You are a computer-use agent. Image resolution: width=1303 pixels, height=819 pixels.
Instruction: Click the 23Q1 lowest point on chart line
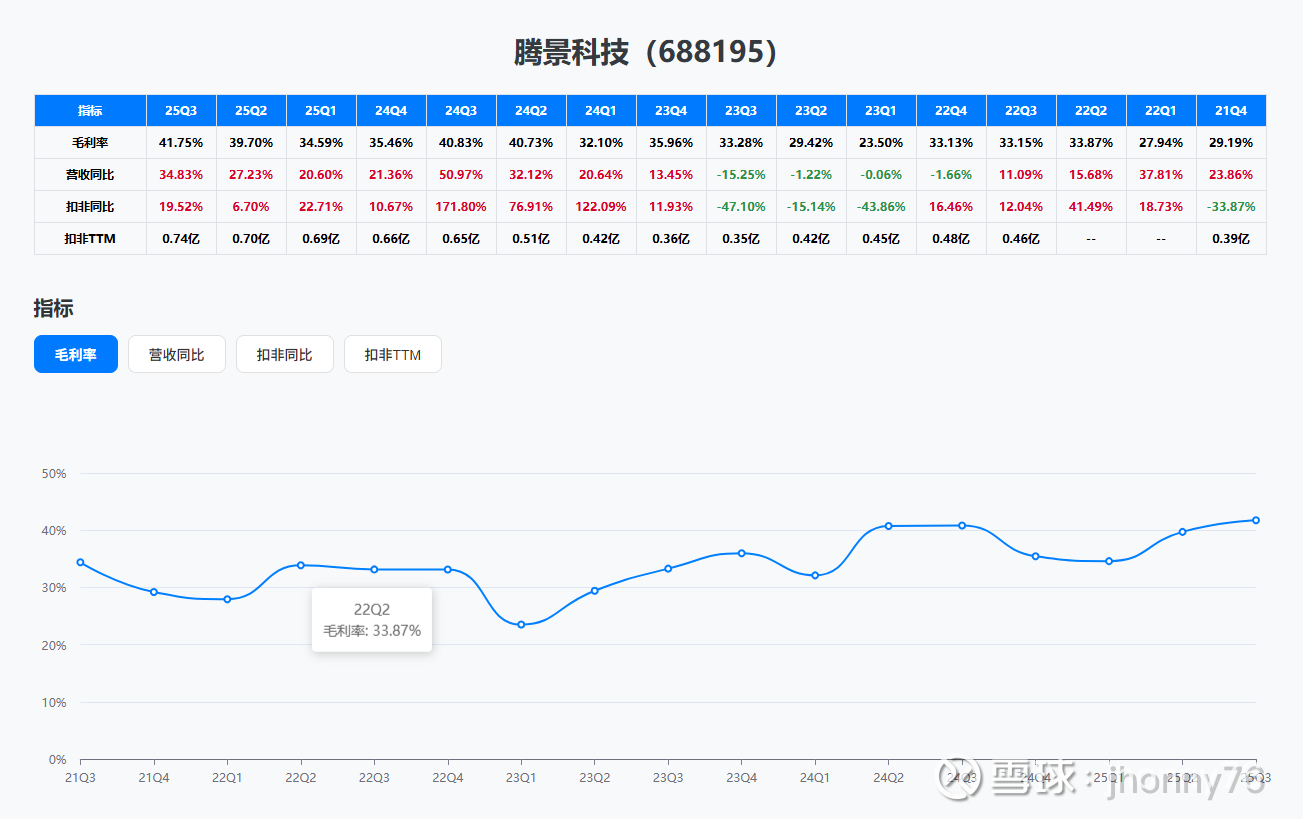[521, 625]
